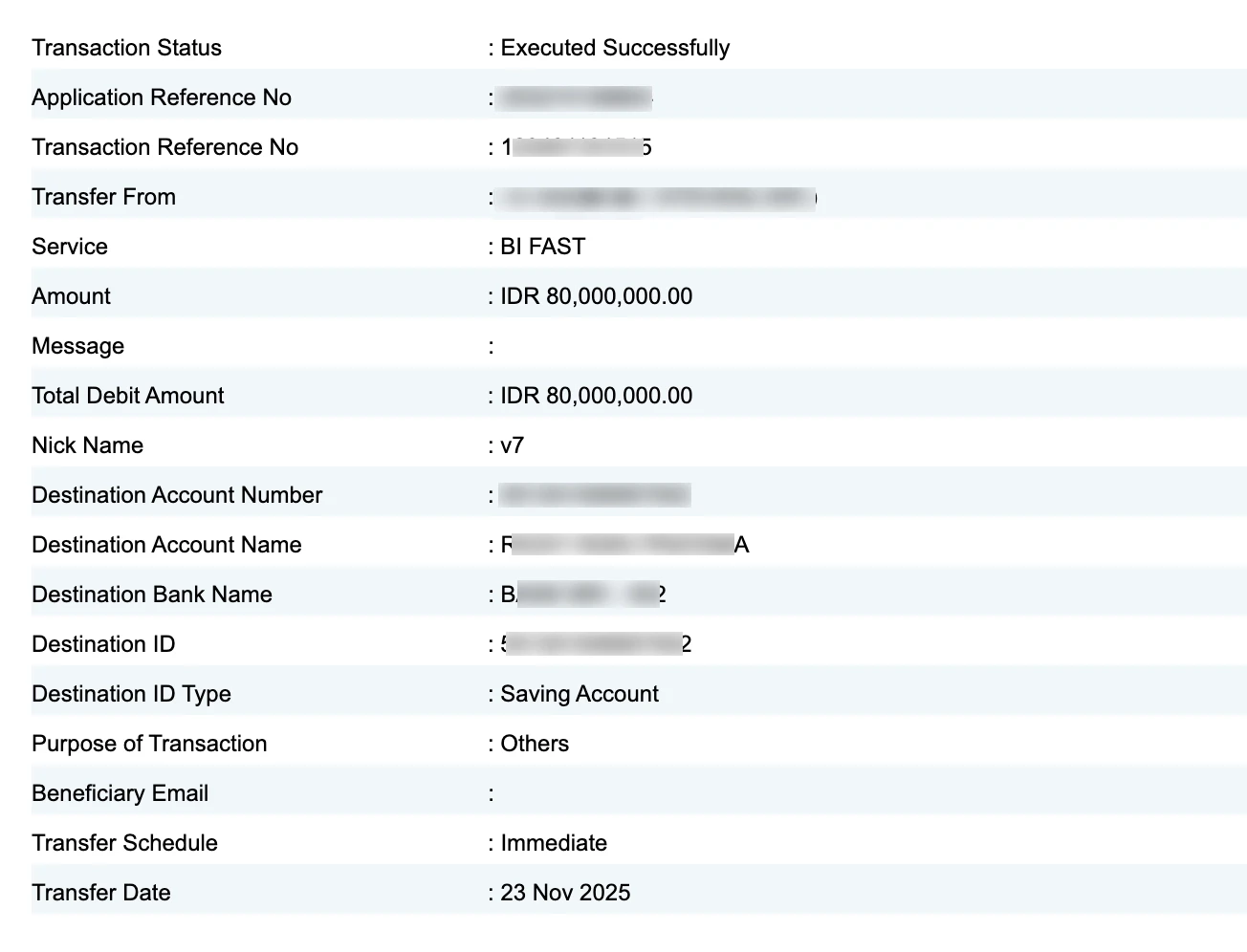Click the Destination Bank Name label
Image resolution: width=1247 pixels, height=952 pixels.
pyautogui.click(x=152, y=595)
